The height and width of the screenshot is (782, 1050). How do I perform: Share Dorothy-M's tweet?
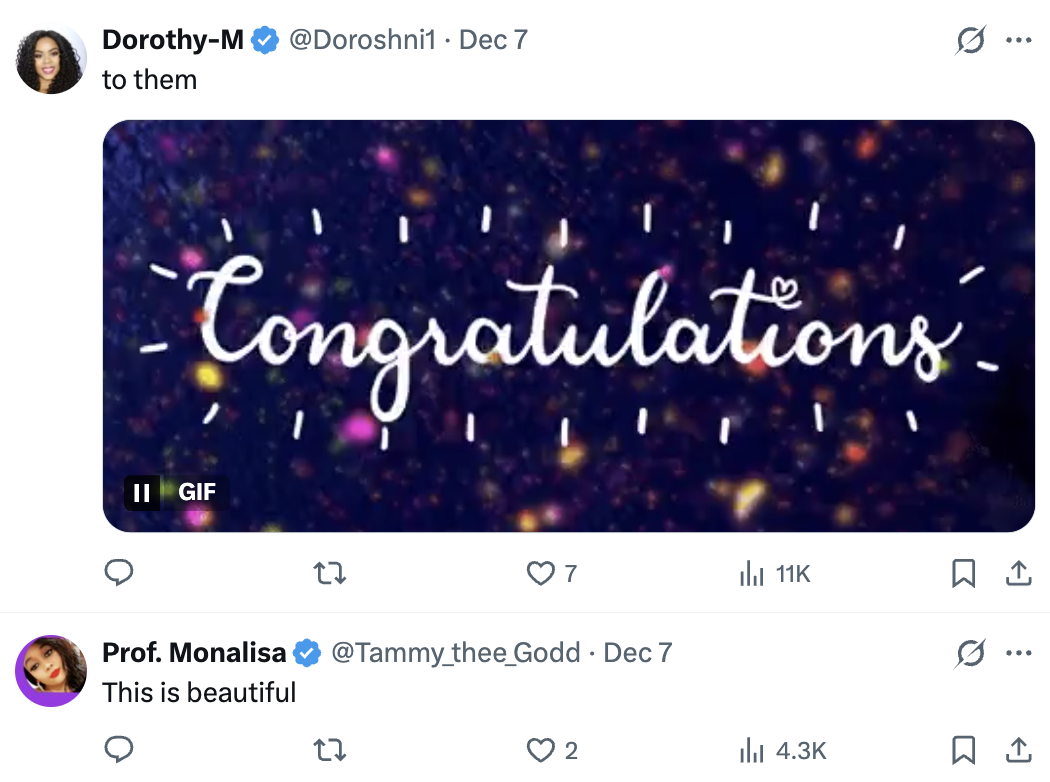[1018, 573]
